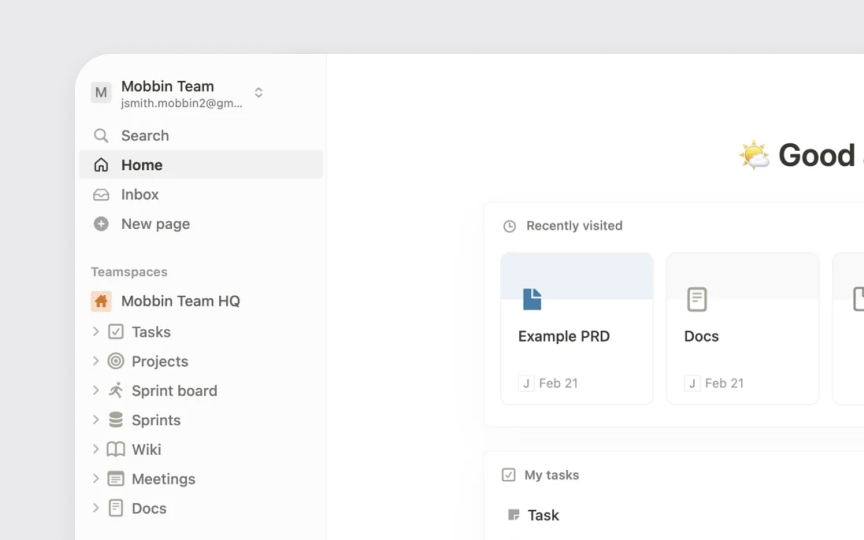
Task: Click the Sprints database stack icon
Action: click(116, 420)
